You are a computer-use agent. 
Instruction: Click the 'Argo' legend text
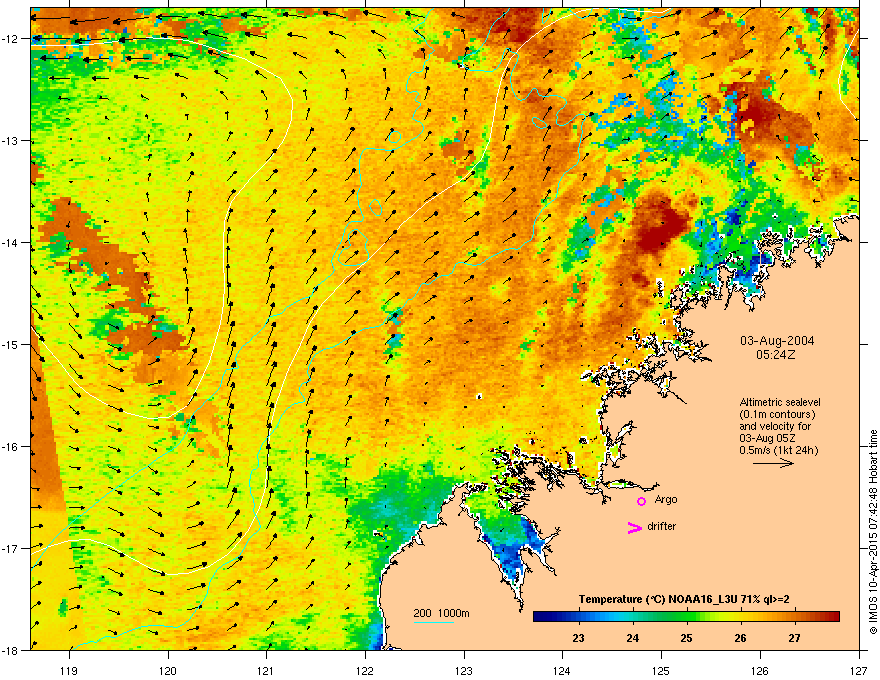(666, 499)
